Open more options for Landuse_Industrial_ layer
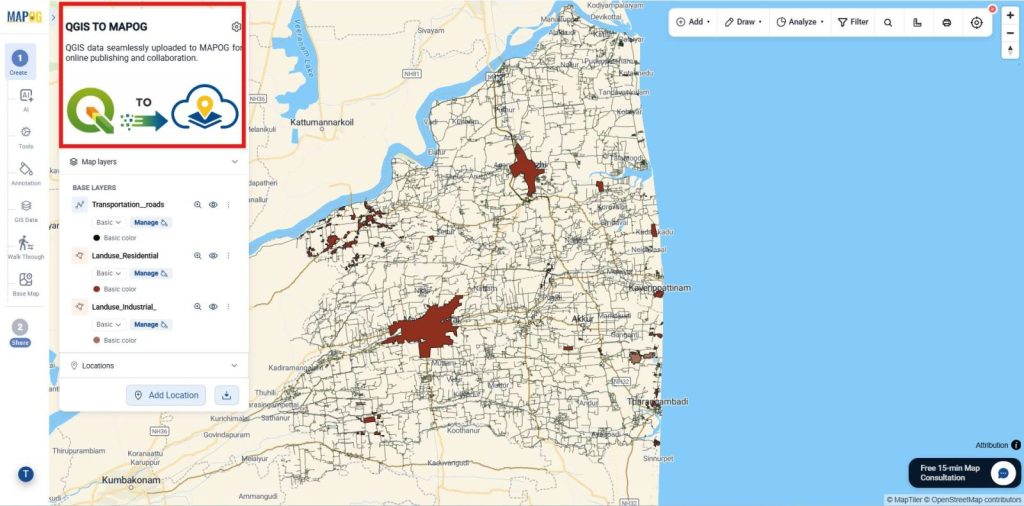The image size is (1024, 506). pyautogui.click(x=229, y=306)
